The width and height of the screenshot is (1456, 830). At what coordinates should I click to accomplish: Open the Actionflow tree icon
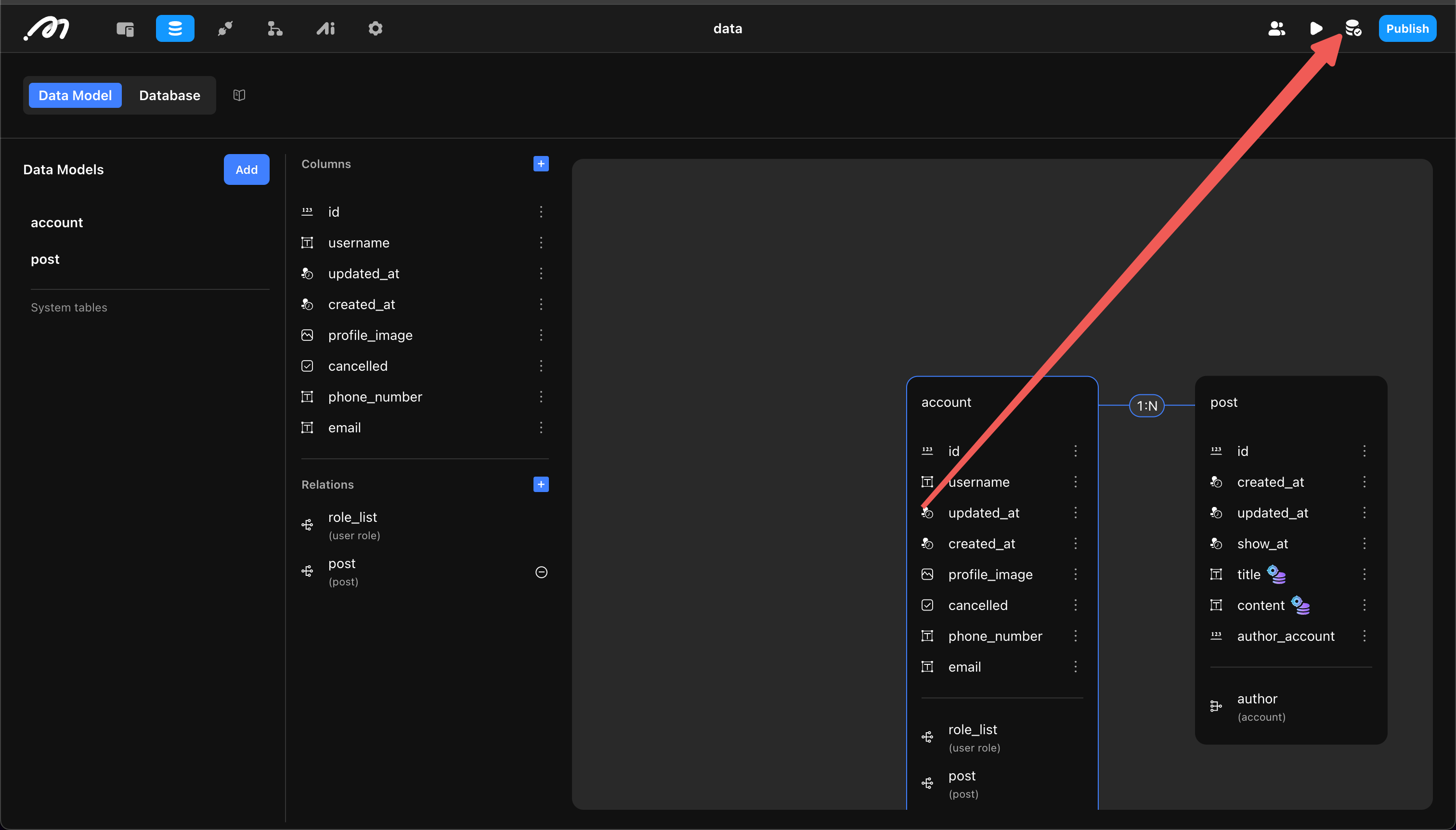(x=275, y=28)
